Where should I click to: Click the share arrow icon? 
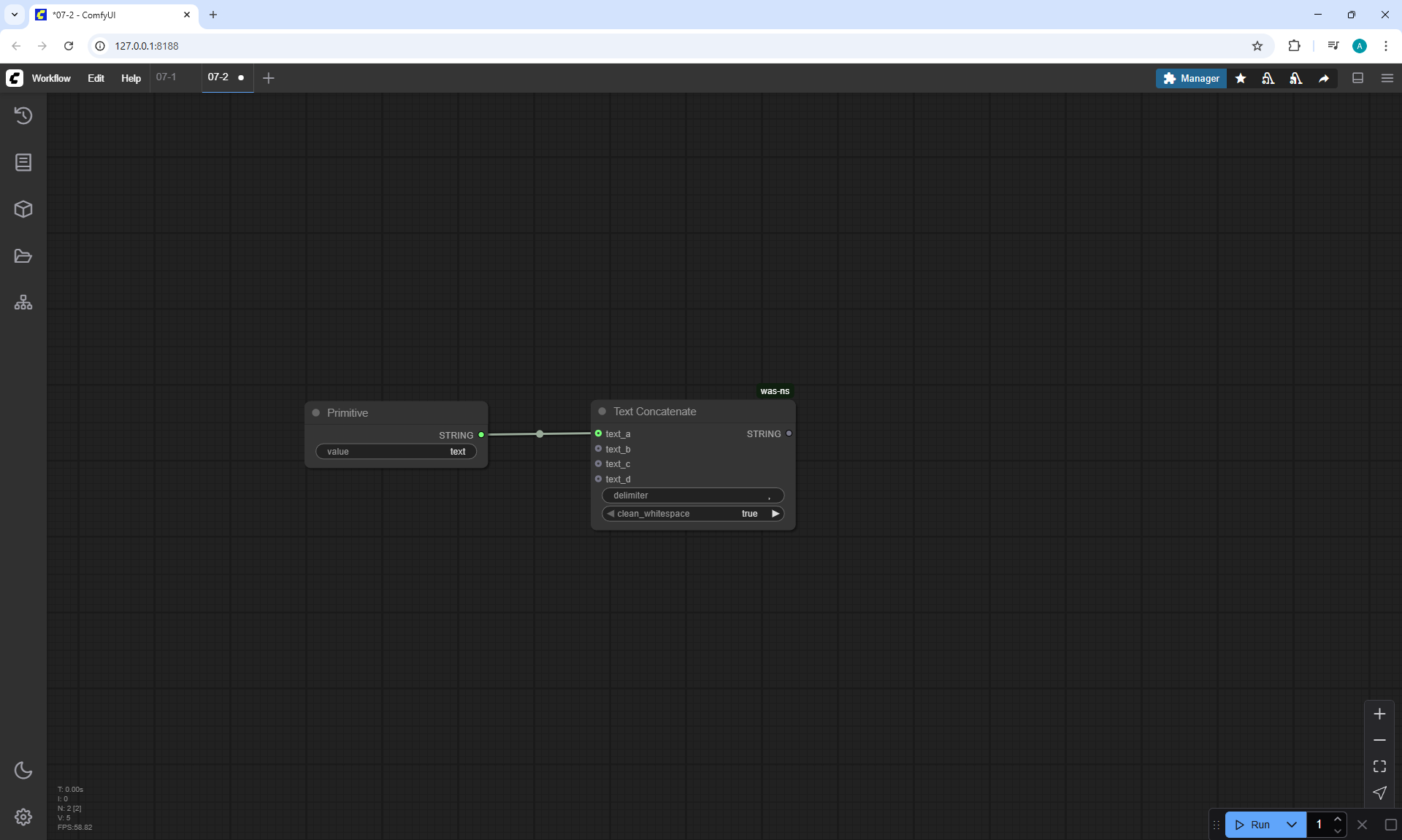point(1324,78)
